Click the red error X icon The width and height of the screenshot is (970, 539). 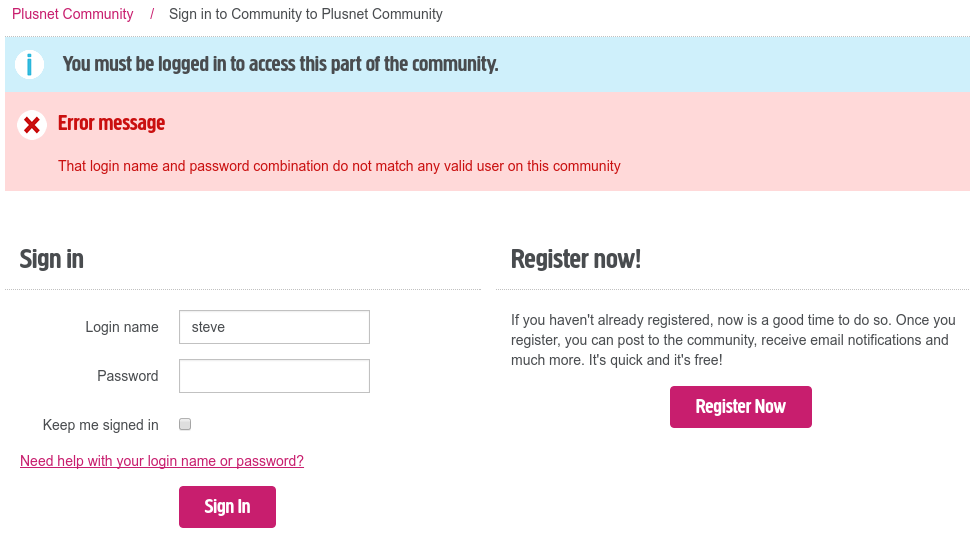tap(32, 125)
